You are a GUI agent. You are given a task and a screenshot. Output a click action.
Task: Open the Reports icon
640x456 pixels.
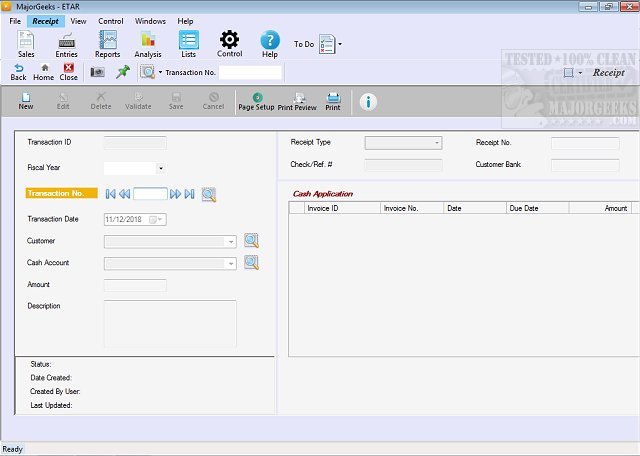point(107,42)
